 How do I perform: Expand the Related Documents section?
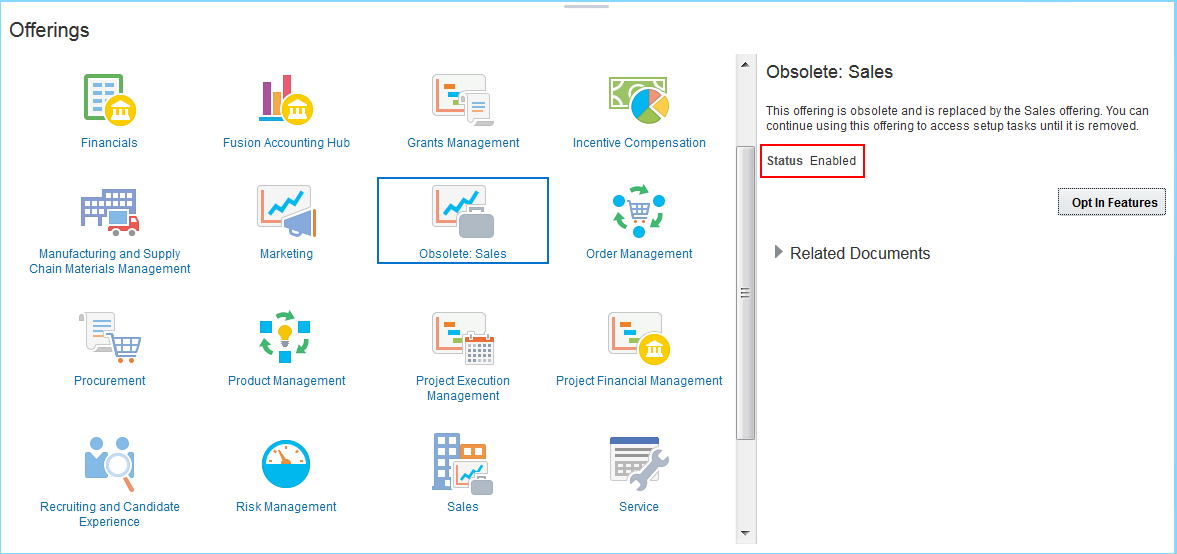pos(779,253)
